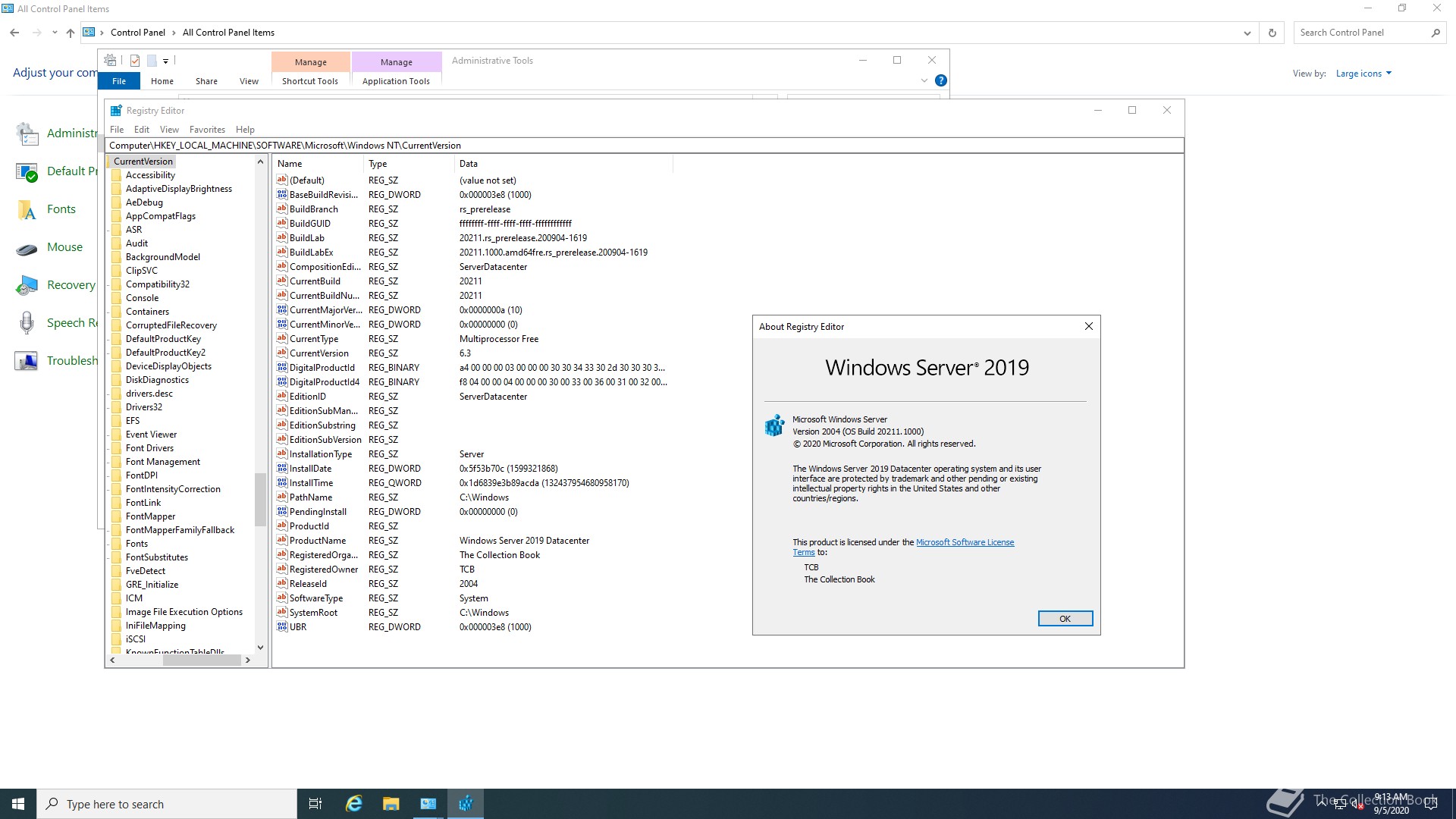Open the recent locations dropdown arrow
1456x819 pixels.
pyautogui.click(x=55, y=33)
